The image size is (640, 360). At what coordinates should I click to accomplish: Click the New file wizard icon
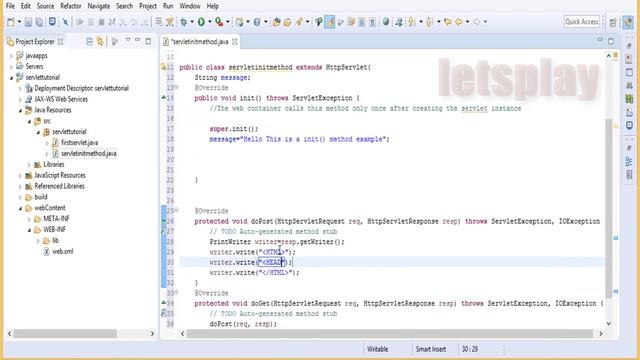click(11, 22)
